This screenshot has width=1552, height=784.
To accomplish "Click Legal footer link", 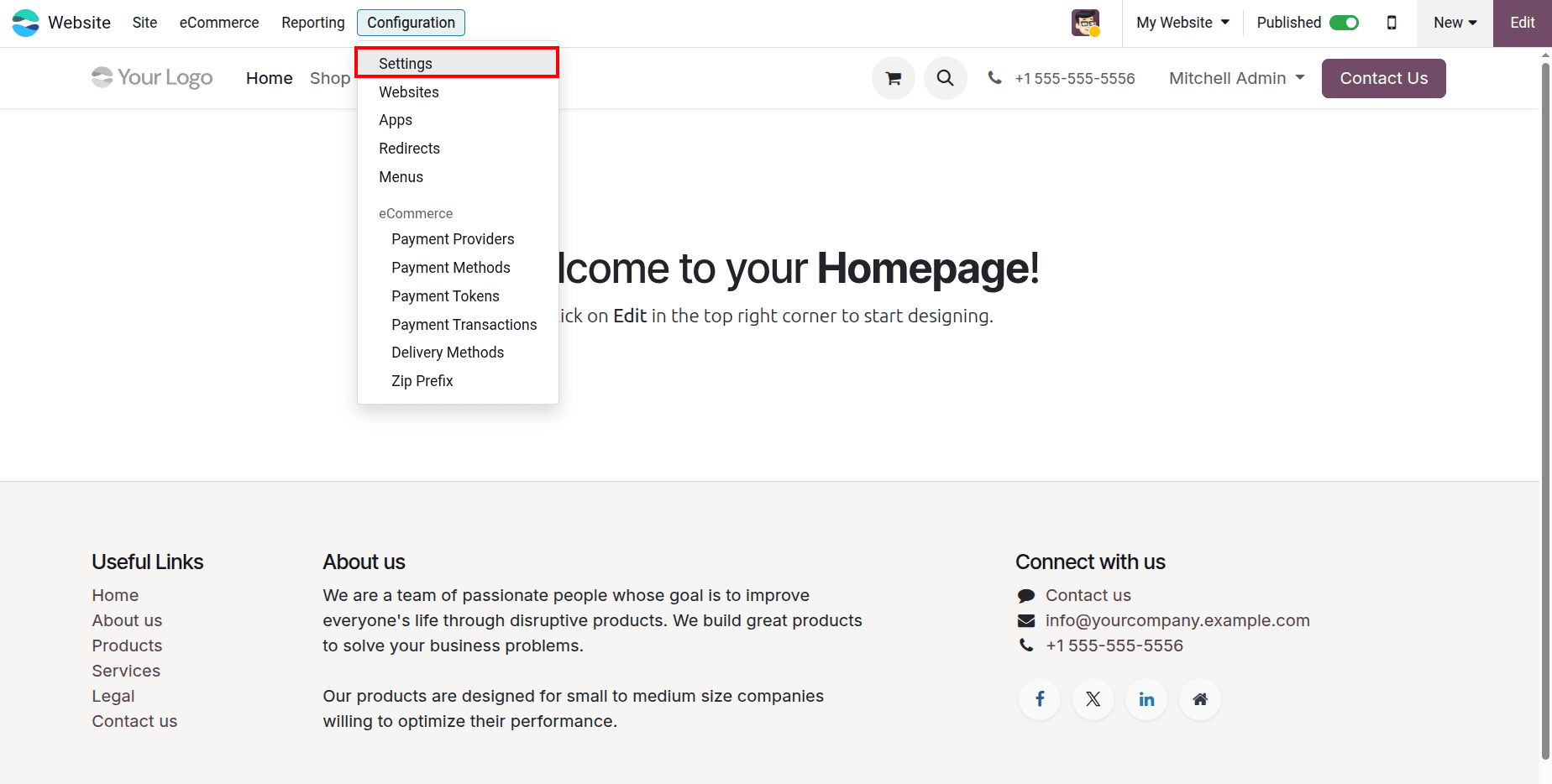I will coord(113,696).
